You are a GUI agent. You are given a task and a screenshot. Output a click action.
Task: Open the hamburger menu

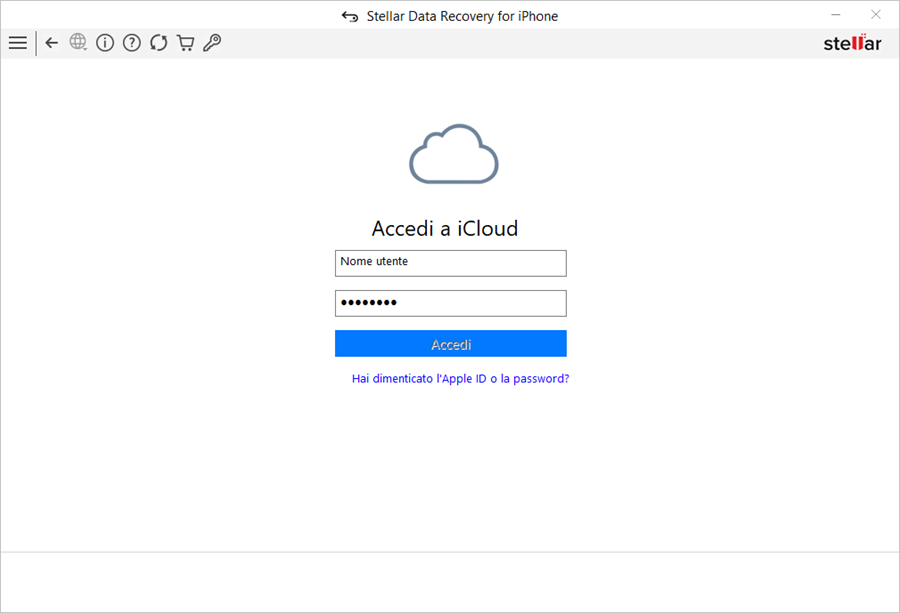coord(18,43)
